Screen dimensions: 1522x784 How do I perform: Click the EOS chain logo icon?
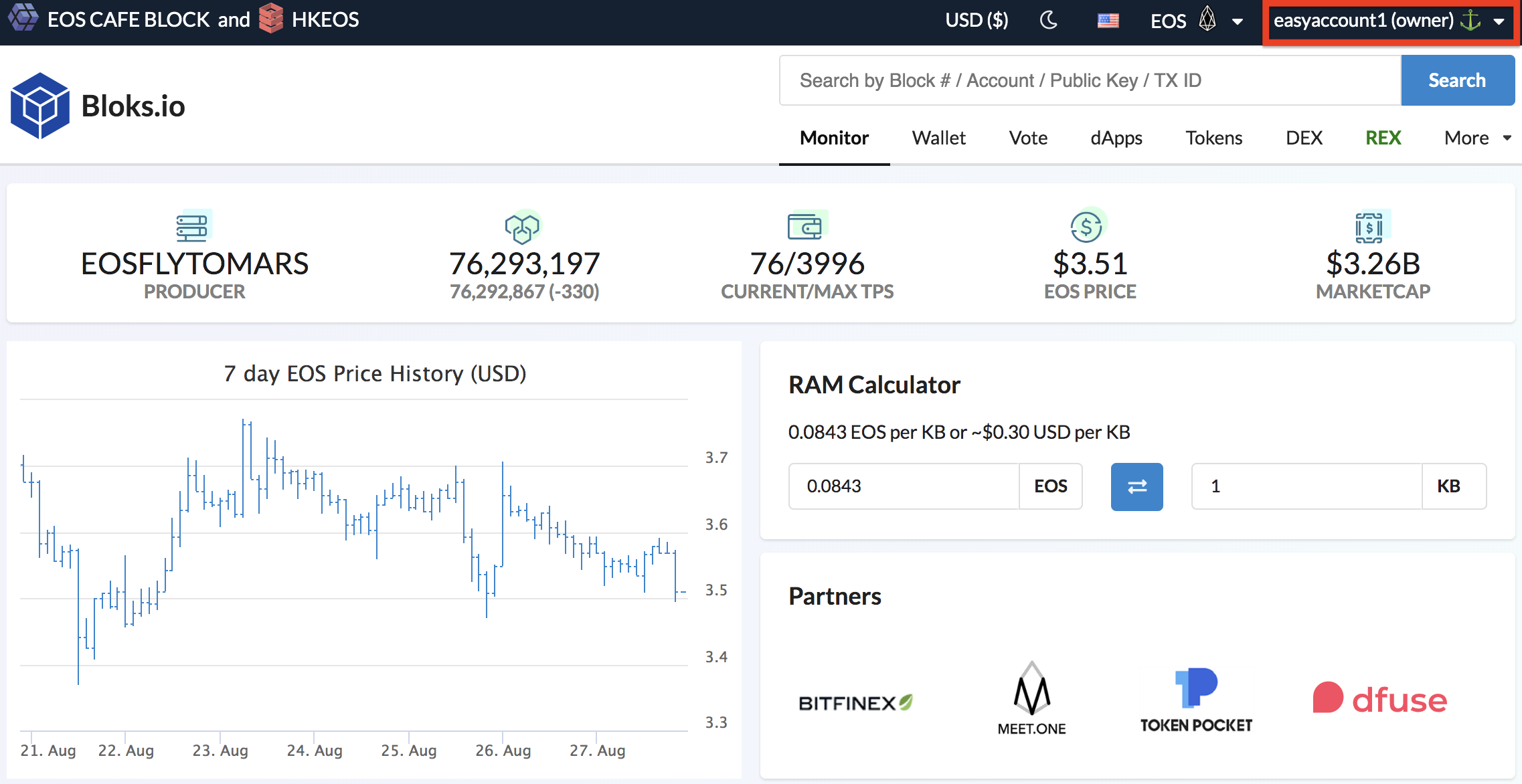click(x=1207, y=19)
